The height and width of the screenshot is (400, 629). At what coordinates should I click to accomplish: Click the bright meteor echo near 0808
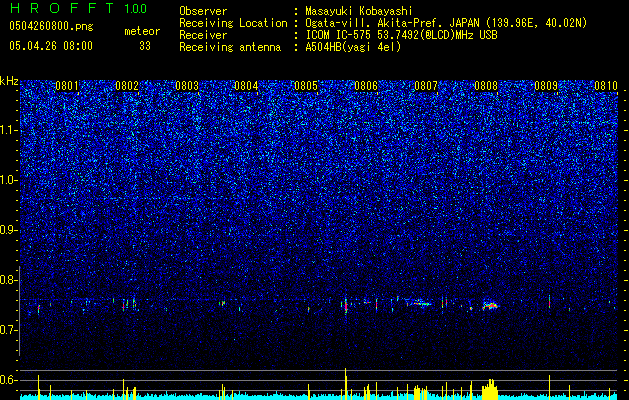tap(491, 306)
